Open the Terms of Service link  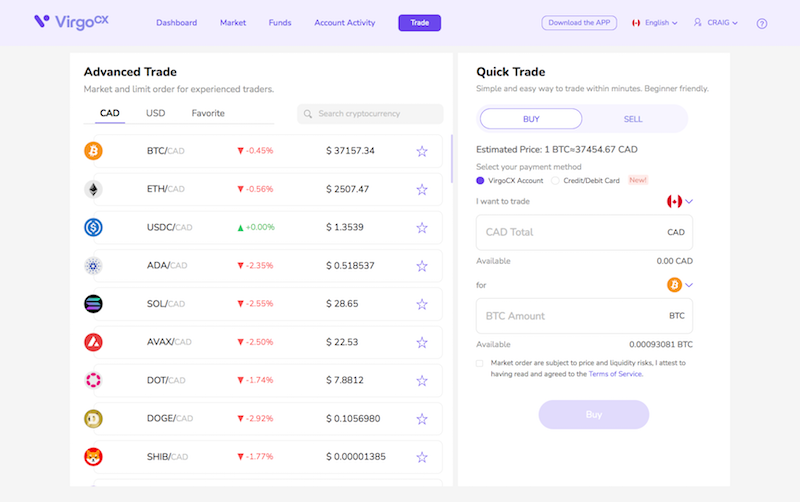615,374
